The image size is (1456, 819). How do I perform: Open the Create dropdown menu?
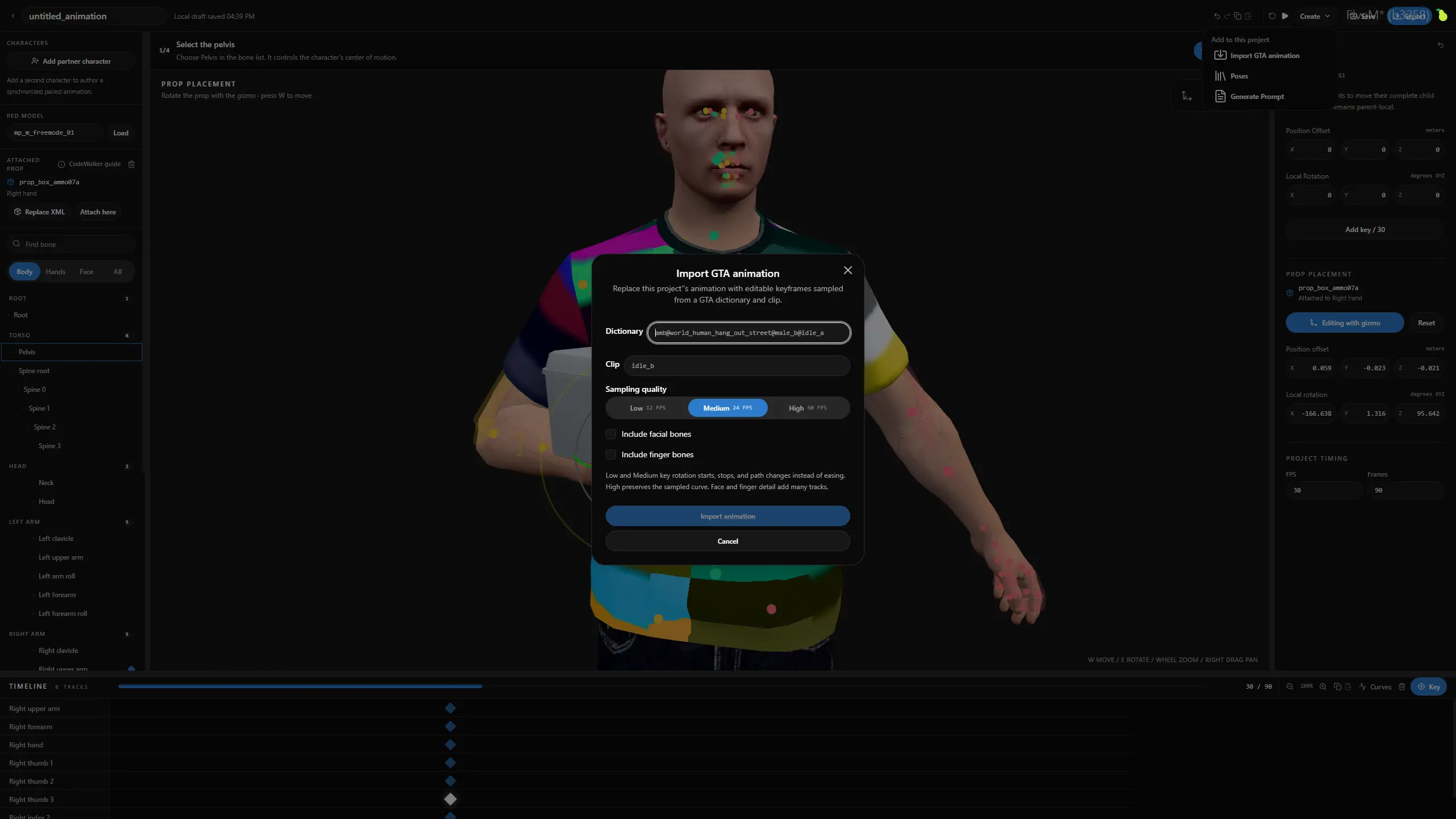(1314, 16)
